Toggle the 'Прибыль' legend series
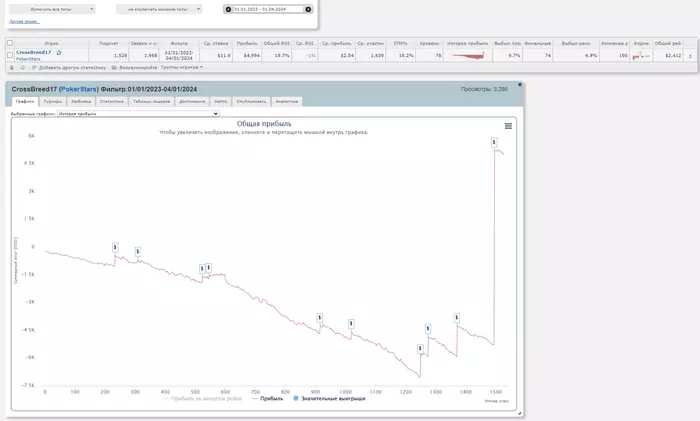This screenshot has height=421, width=700. [x=267, y=398]
